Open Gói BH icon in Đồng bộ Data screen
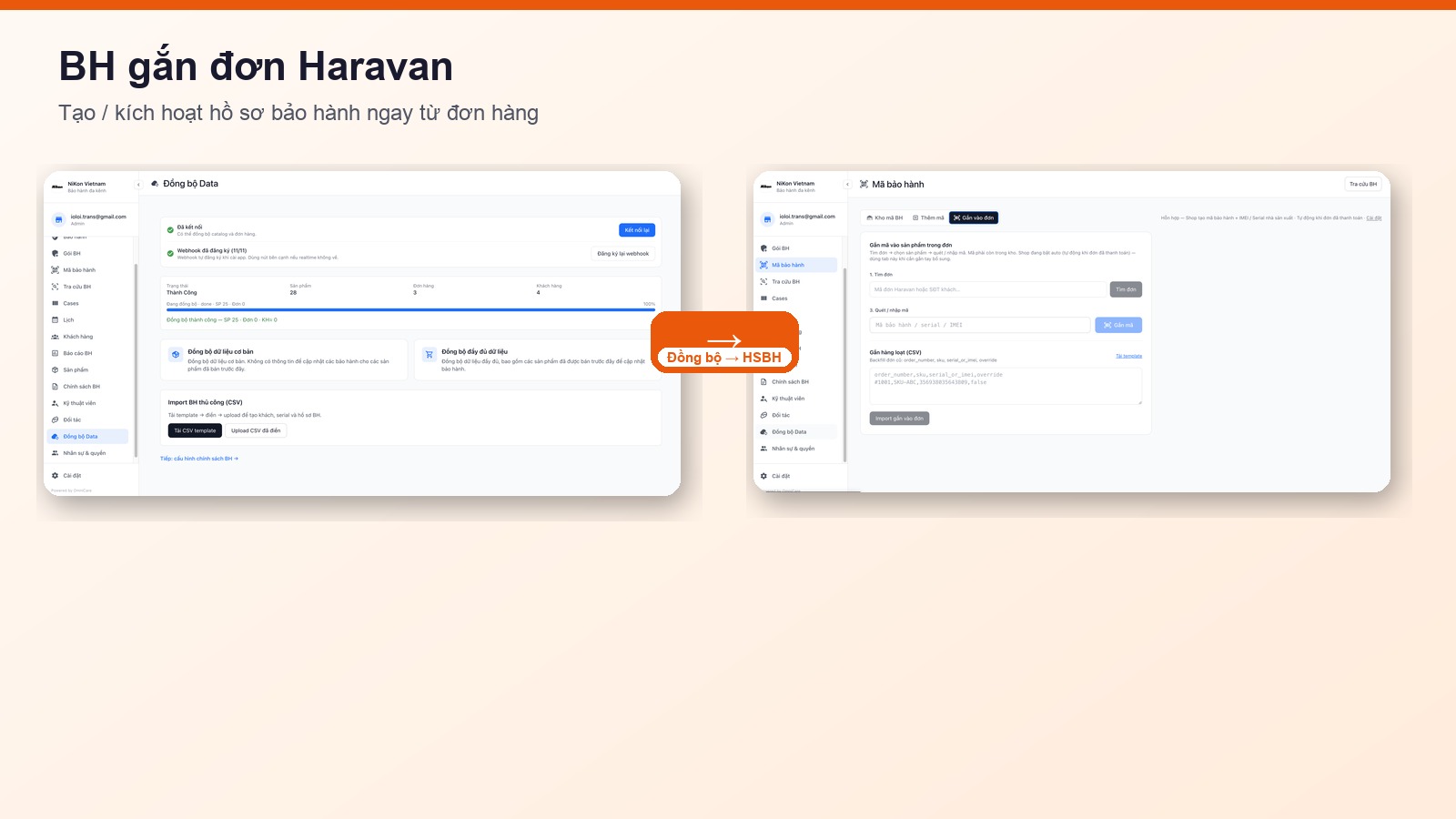The width and height of the screenshot is (1456, 819). [x=55, y=254]
